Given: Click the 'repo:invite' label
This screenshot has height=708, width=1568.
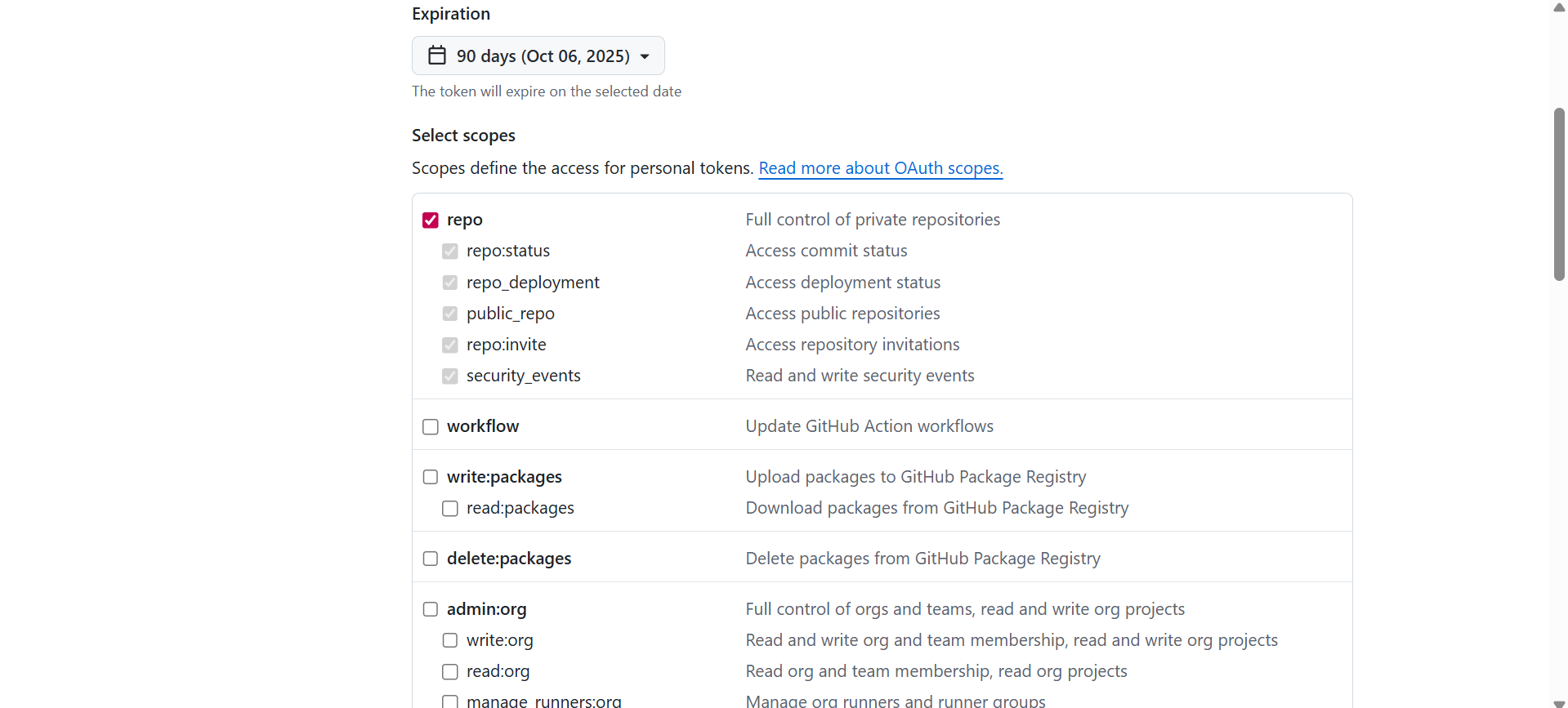Looking at the screenshot, I should (507, 345).
